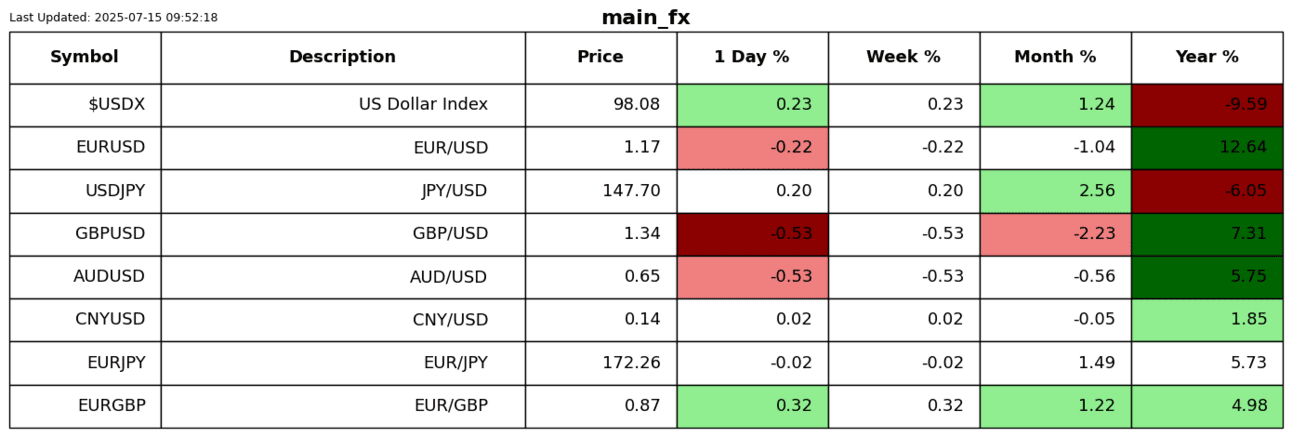Viewport: 1292px width, 437px height.
Task: Click the Last Updated timestamp text
Action: [113, 18]
